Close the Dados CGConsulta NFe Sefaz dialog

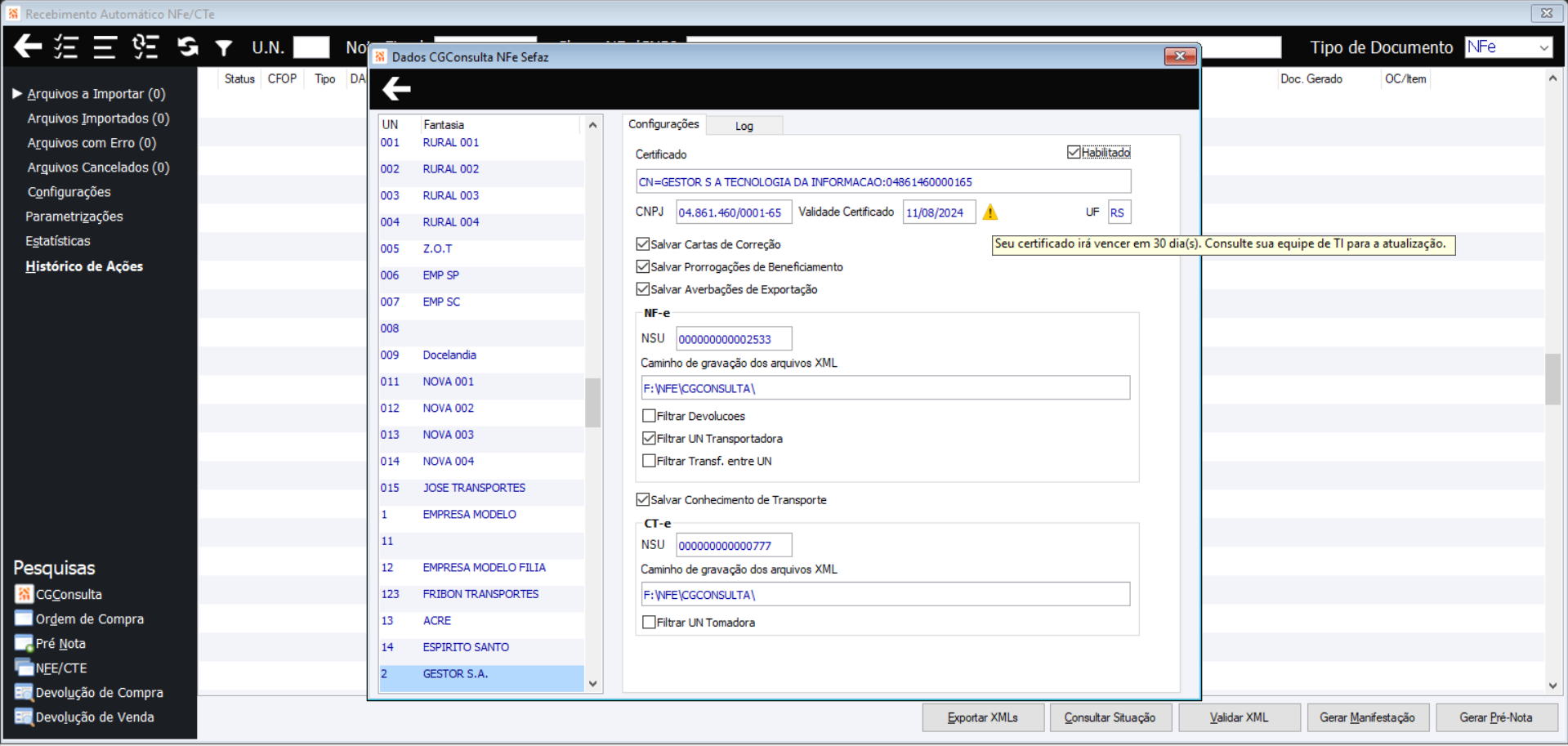pyautogui.click(x=1180, y=56)
